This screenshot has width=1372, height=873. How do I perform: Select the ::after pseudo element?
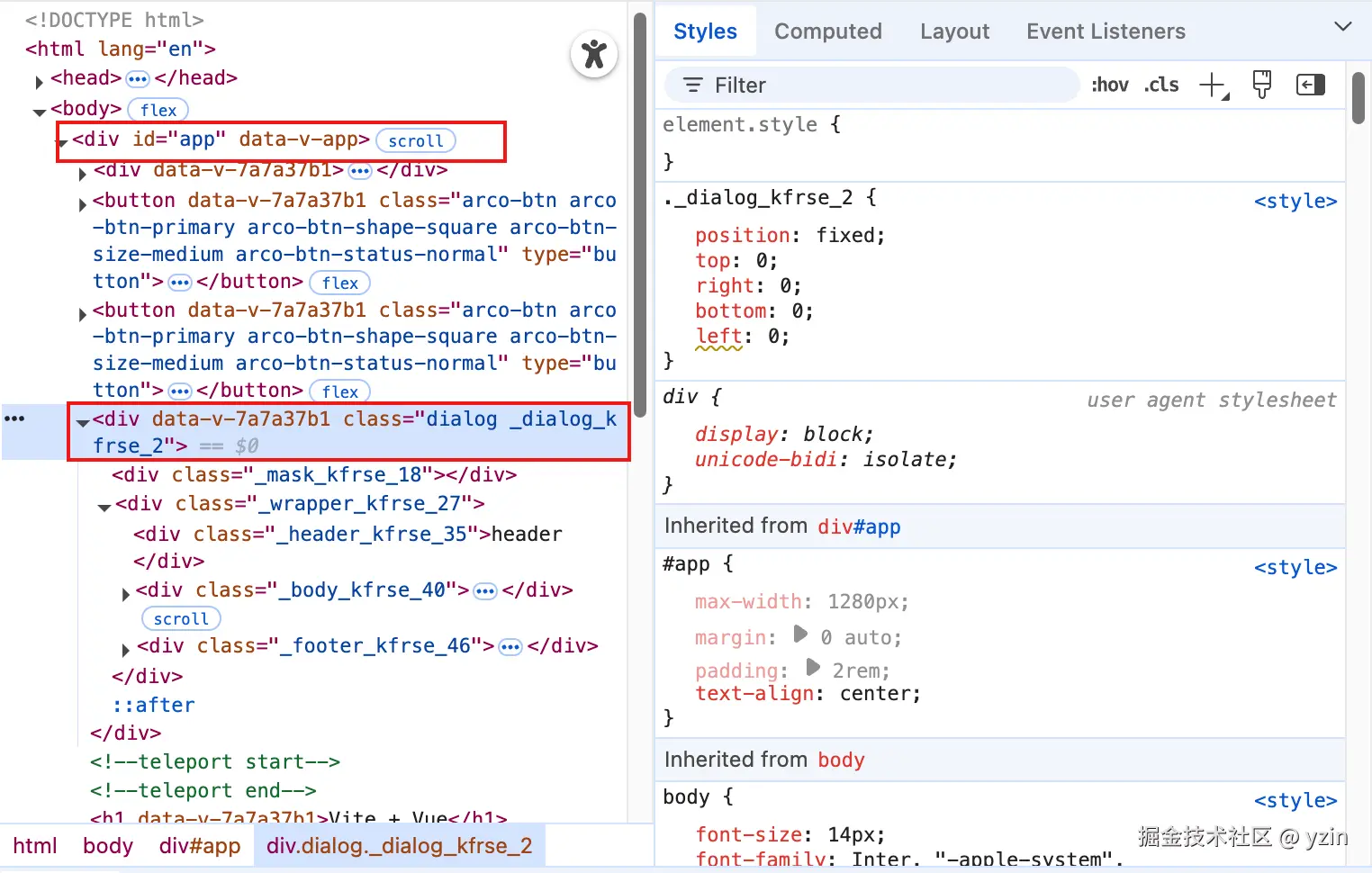coord(153,706)
